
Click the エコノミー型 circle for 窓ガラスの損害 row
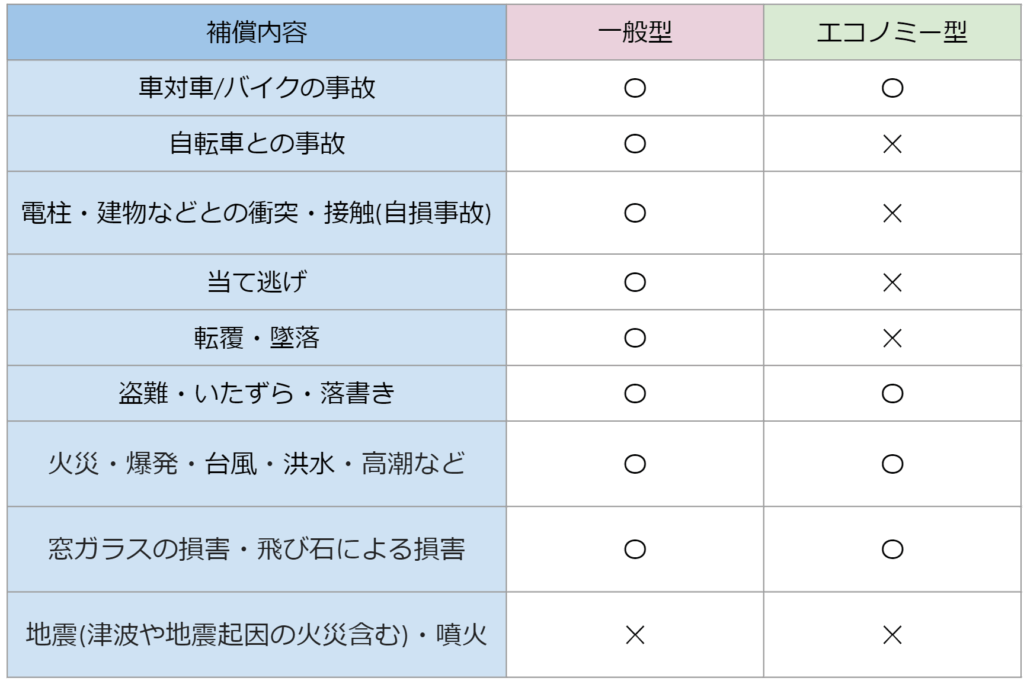[x=893, y=549]
